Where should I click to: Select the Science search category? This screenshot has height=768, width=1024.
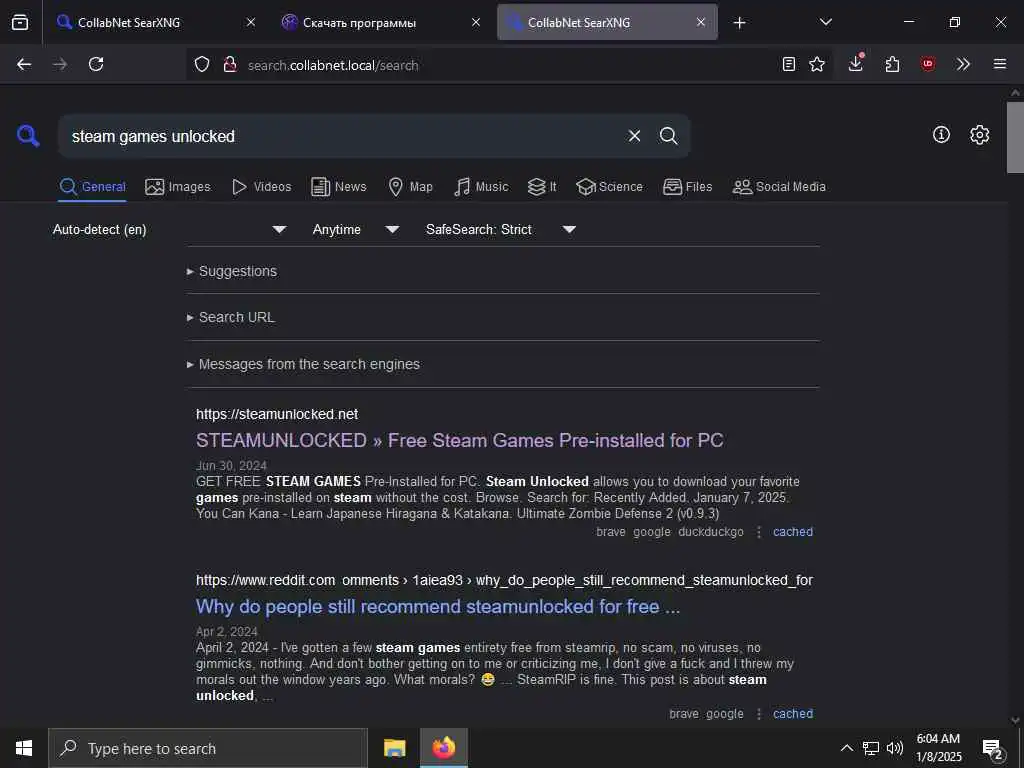tap(609, 187)
